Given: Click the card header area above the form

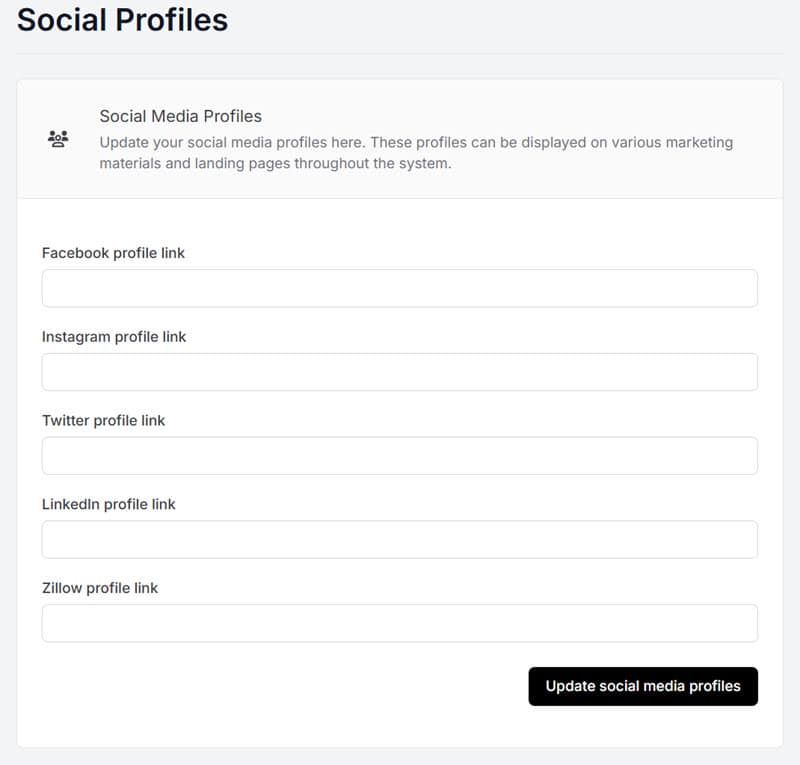Looking at the screenshot, I should (x=400, y=138).
